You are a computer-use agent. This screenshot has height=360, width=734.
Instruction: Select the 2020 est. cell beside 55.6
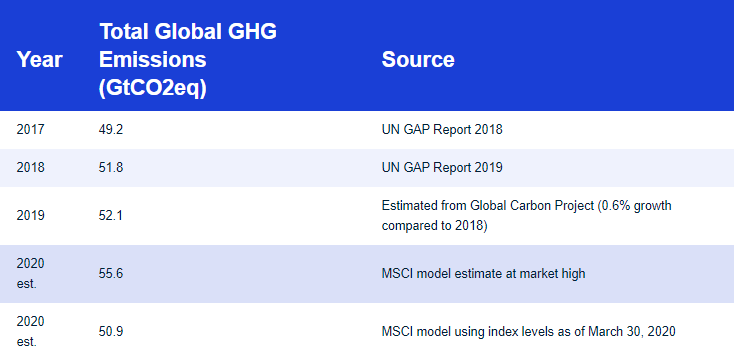(x=30, y=274)
